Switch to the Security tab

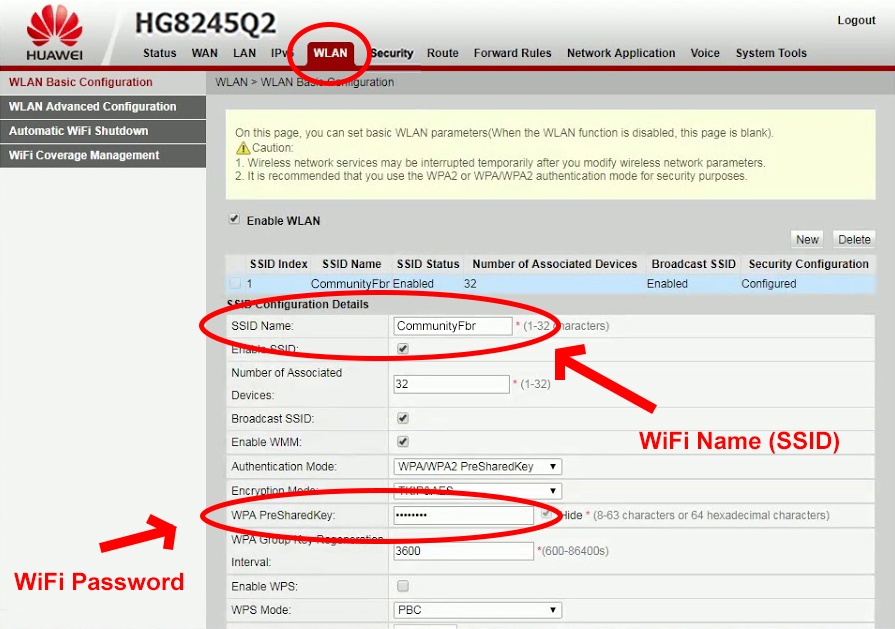click(392, 54)
